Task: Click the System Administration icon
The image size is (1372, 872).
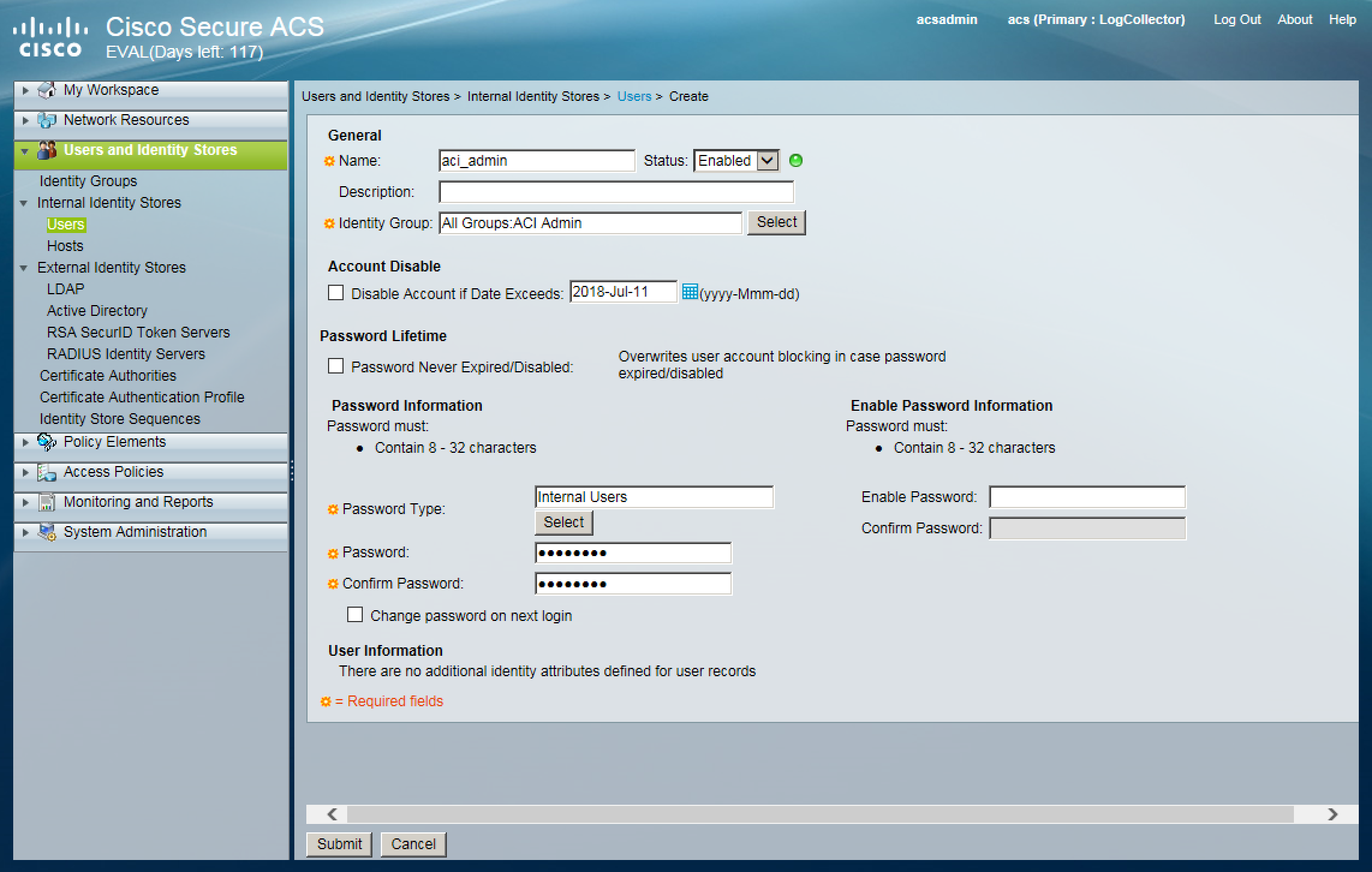Action: pyautogui.click(x=47, y=532)
